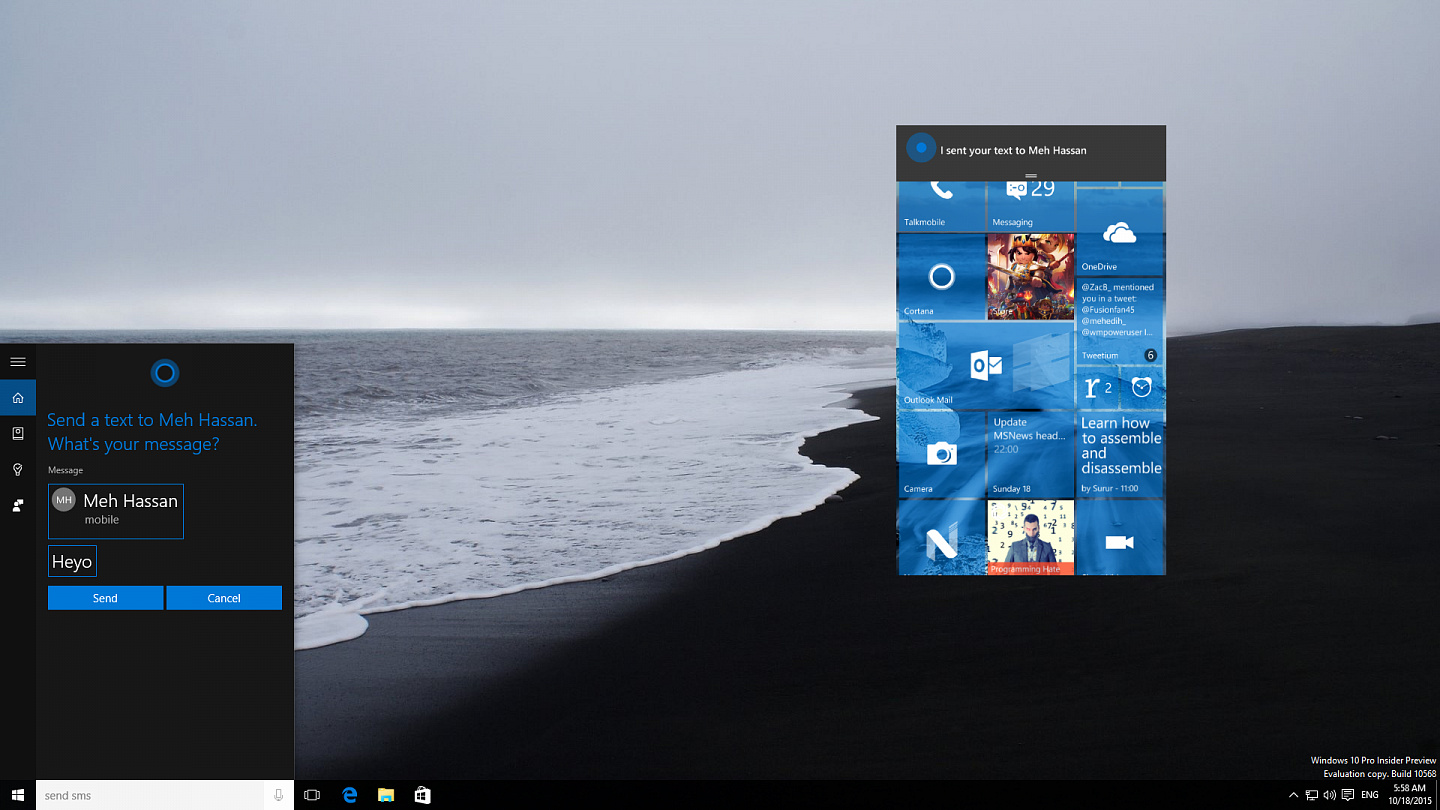1440x810 pixels.
Task: Launch Microsoft Edge from the taskbar
Action: tap(350, 795)
